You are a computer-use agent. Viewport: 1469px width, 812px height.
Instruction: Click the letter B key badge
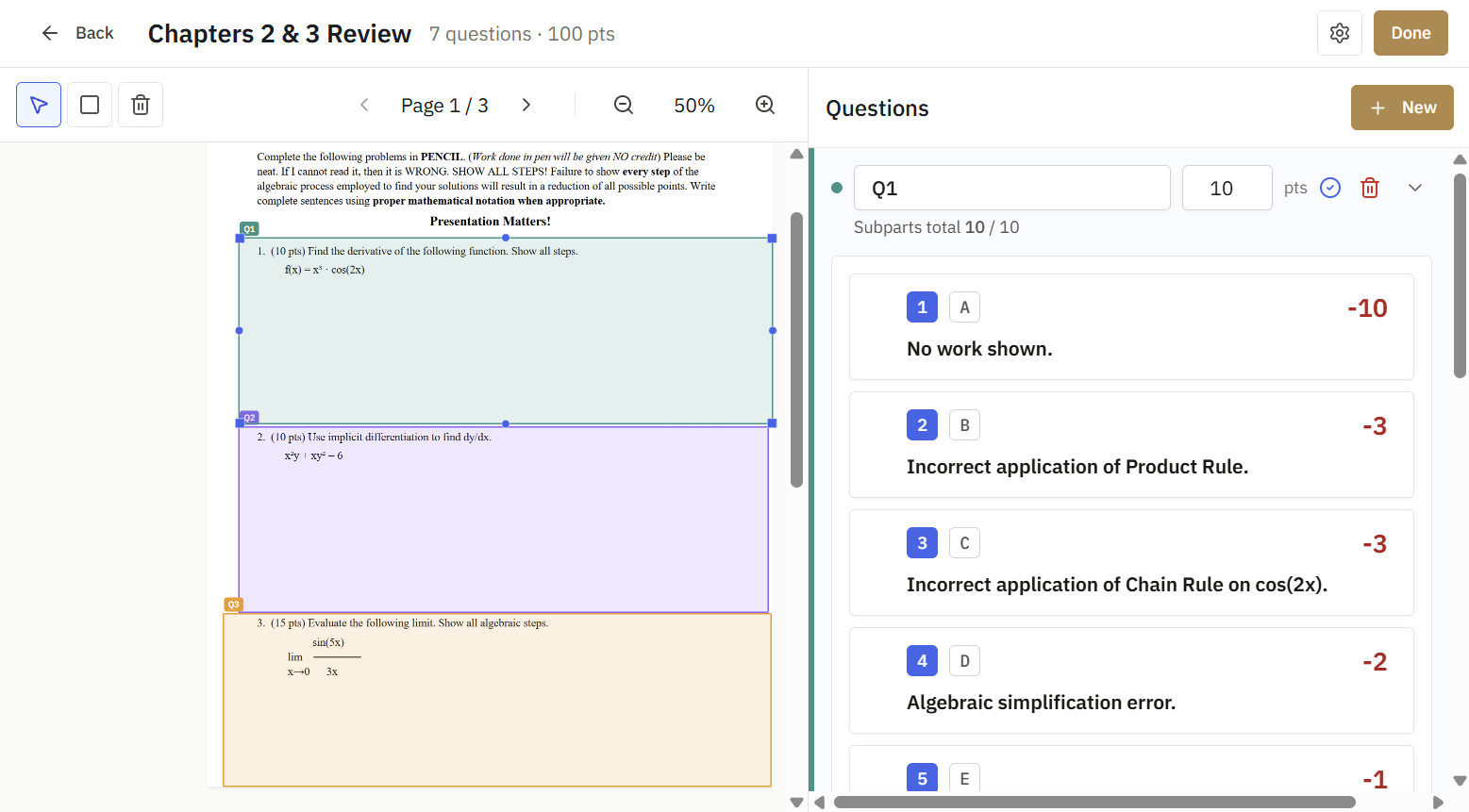click(964, 425)
